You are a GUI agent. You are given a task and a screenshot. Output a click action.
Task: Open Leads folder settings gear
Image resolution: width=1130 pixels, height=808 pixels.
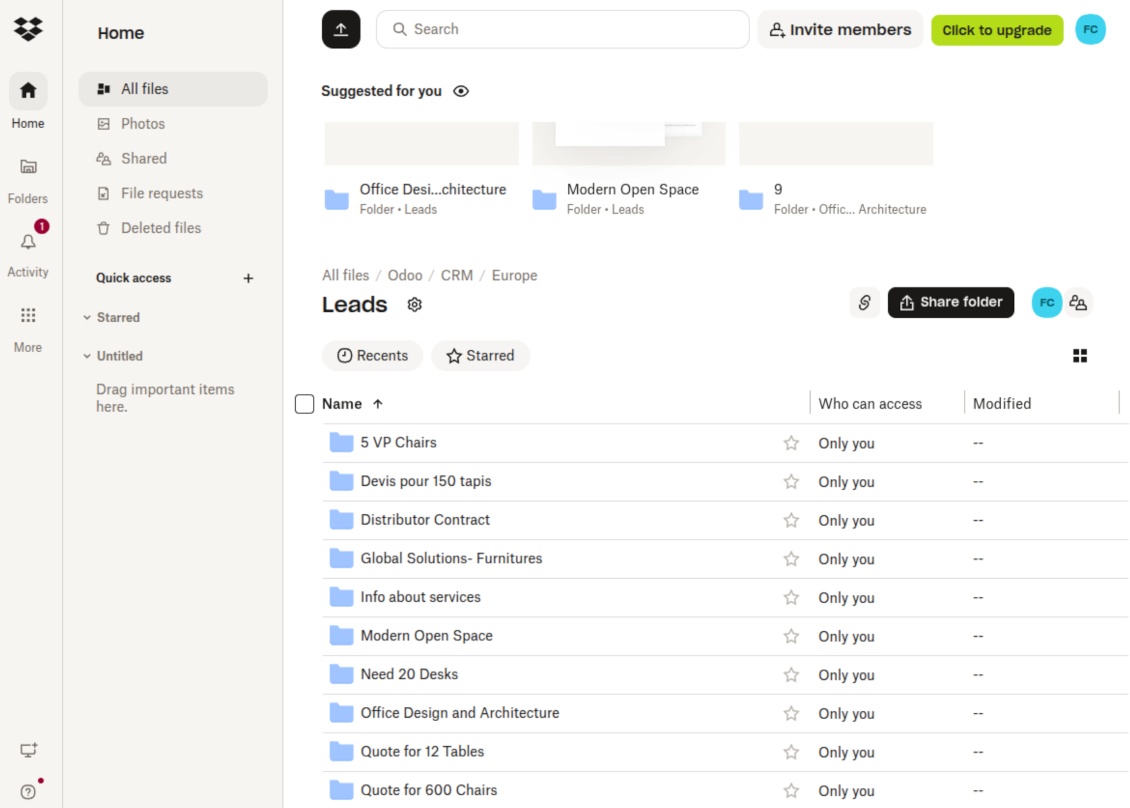pyautogui.click(x=415, y=305)
